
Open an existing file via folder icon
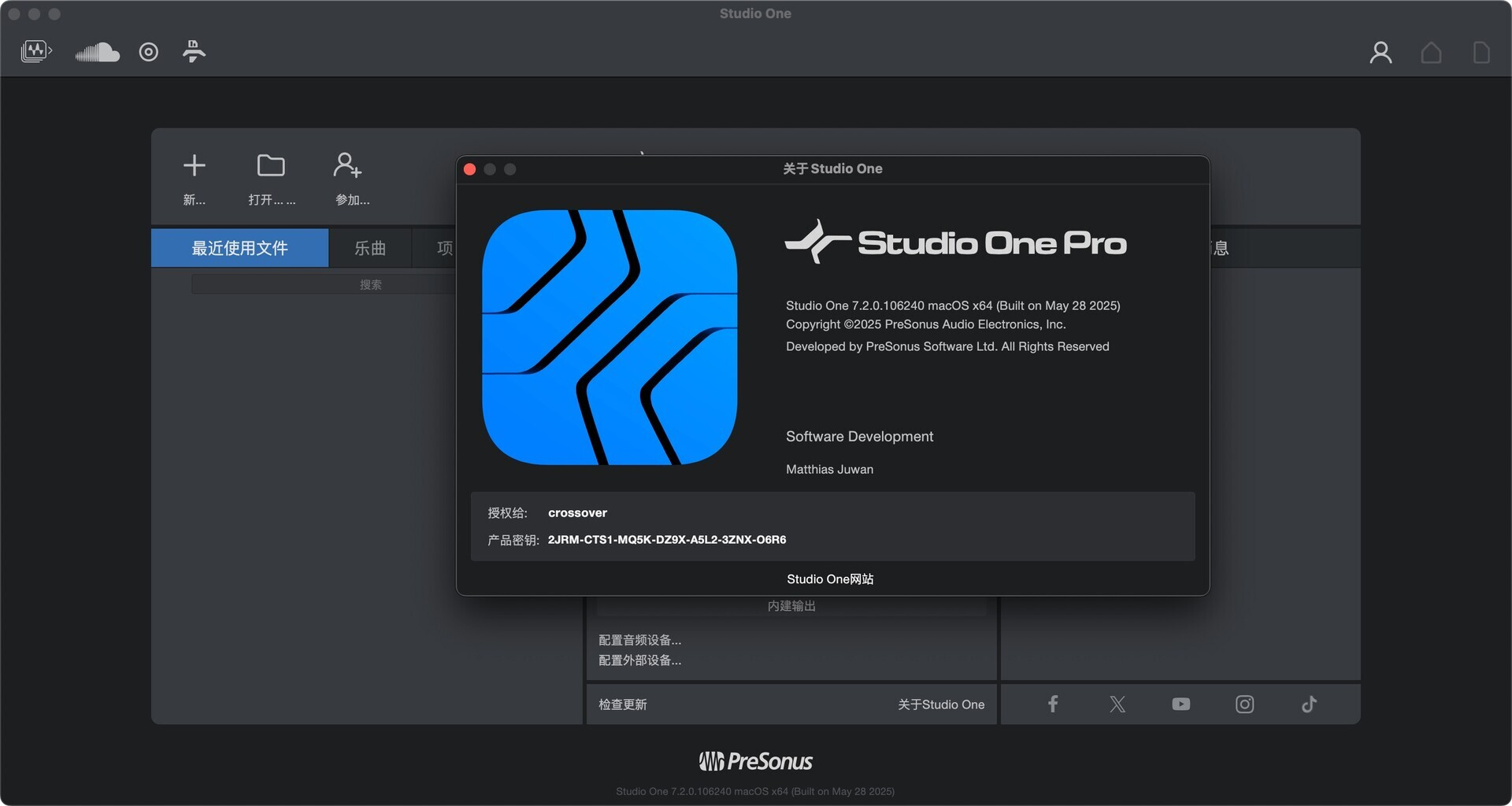tap(271, 165)
